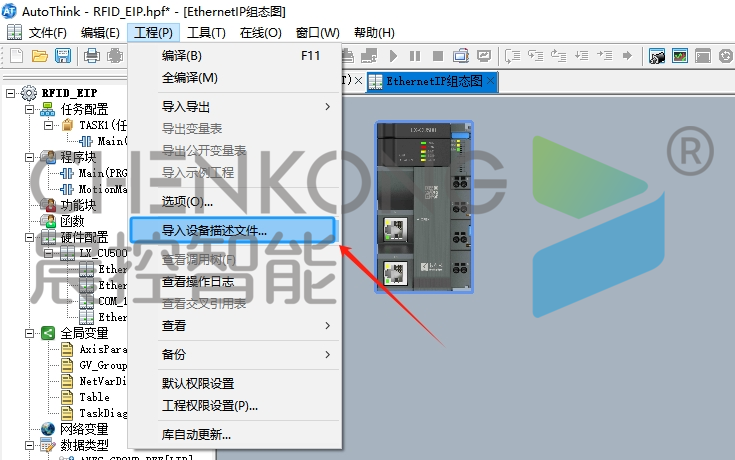735x460 pixels.
Task: Create a new file via toolbar icon
Action: click(x=17, y=56)
